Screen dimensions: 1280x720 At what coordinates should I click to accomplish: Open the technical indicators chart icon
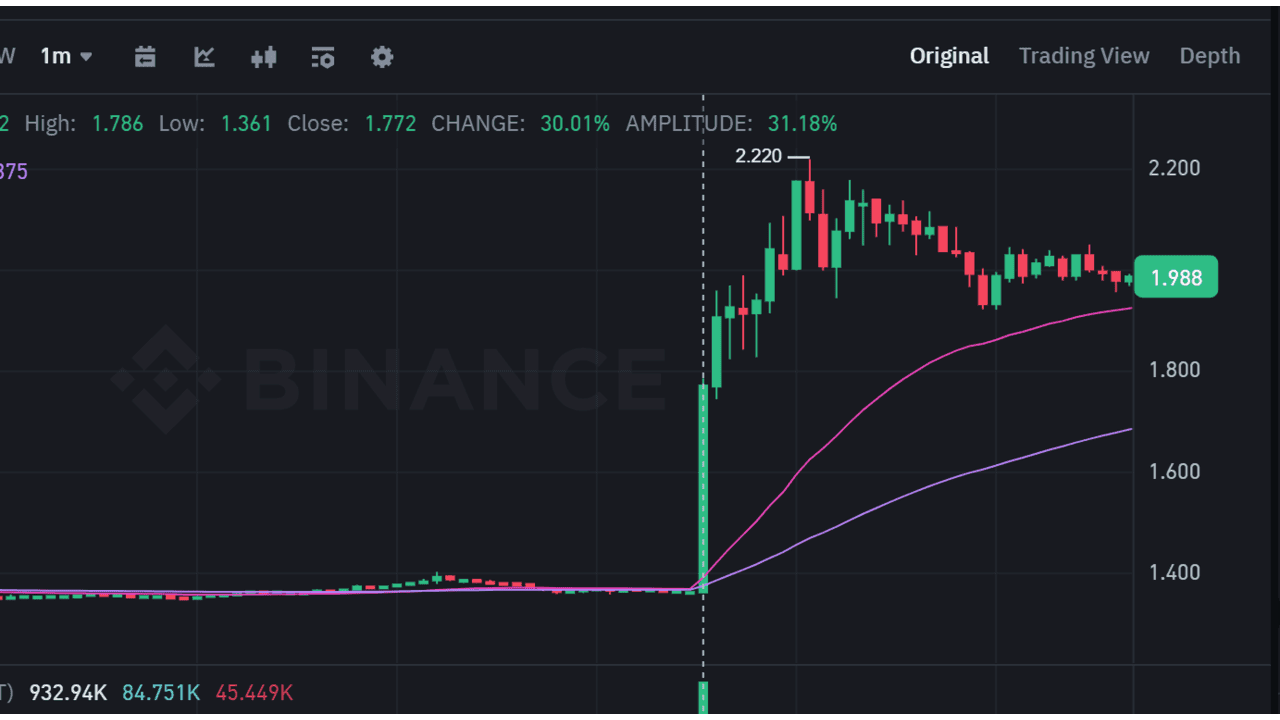(x=204, y=57)
